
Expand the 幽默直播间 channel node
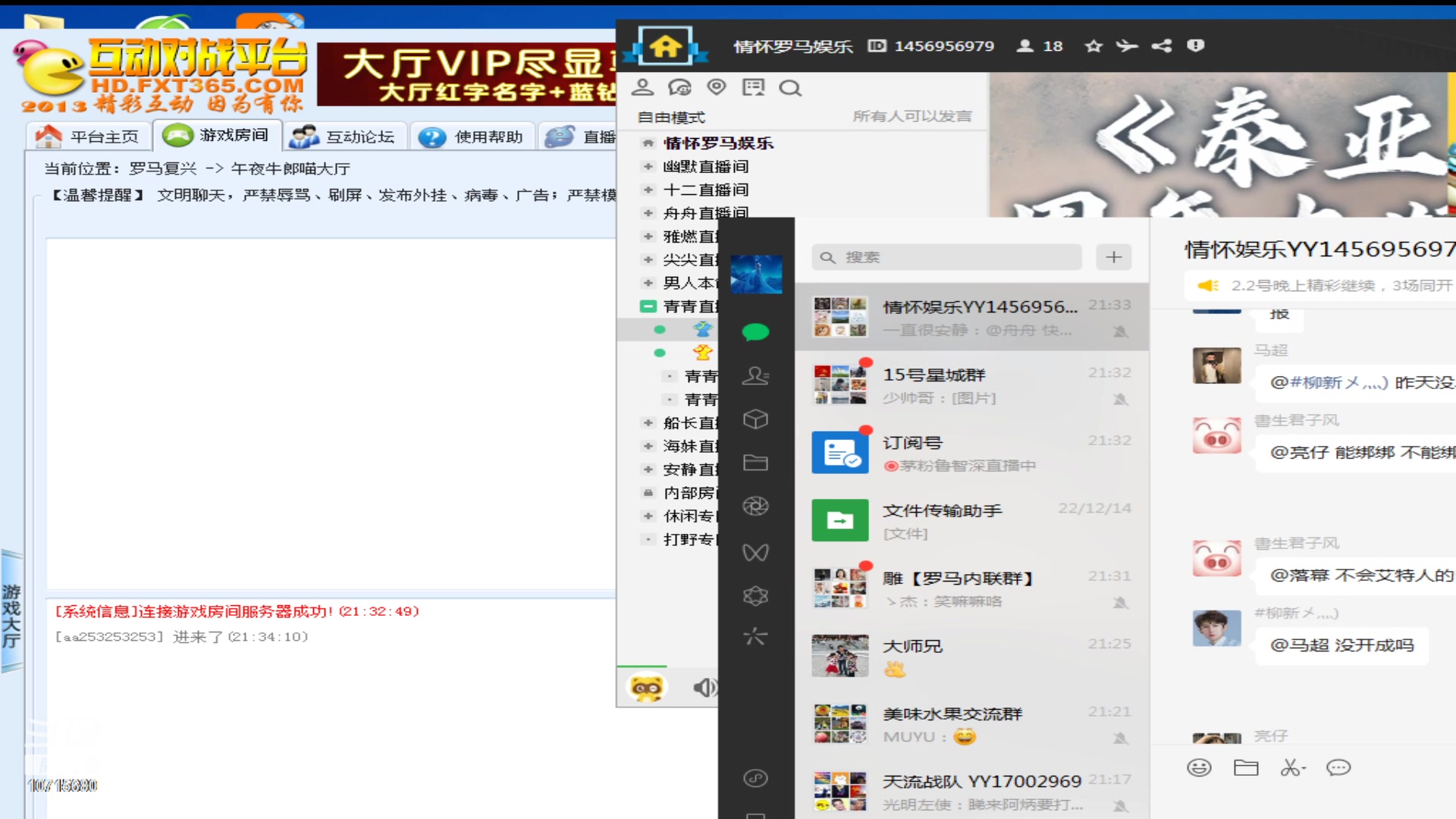coord(647,167)
